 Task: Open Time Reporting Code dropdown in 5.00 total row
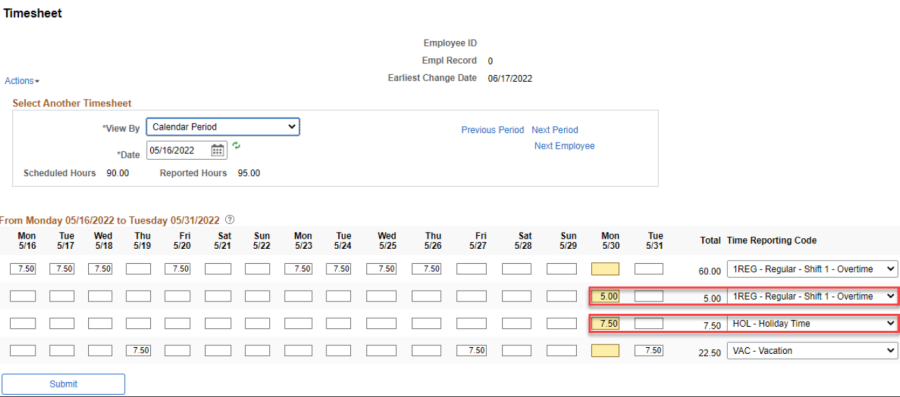tap(812, 296)
